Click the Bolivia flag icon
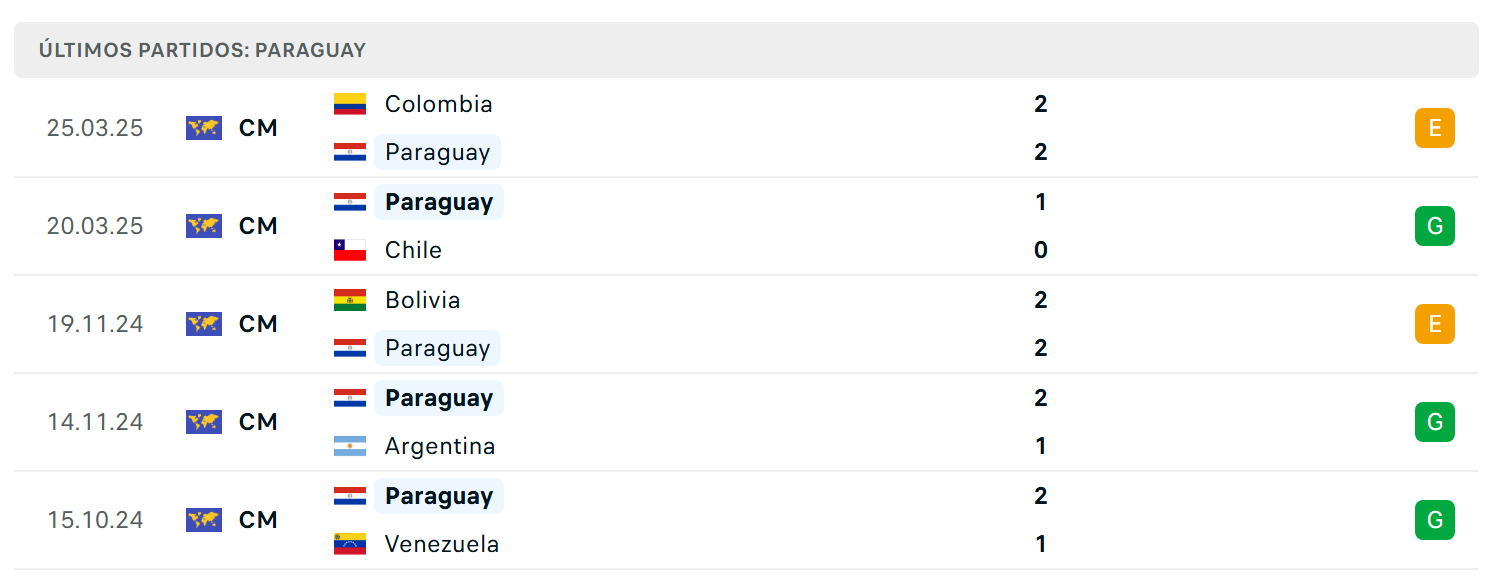 click(x=350, y=300)
